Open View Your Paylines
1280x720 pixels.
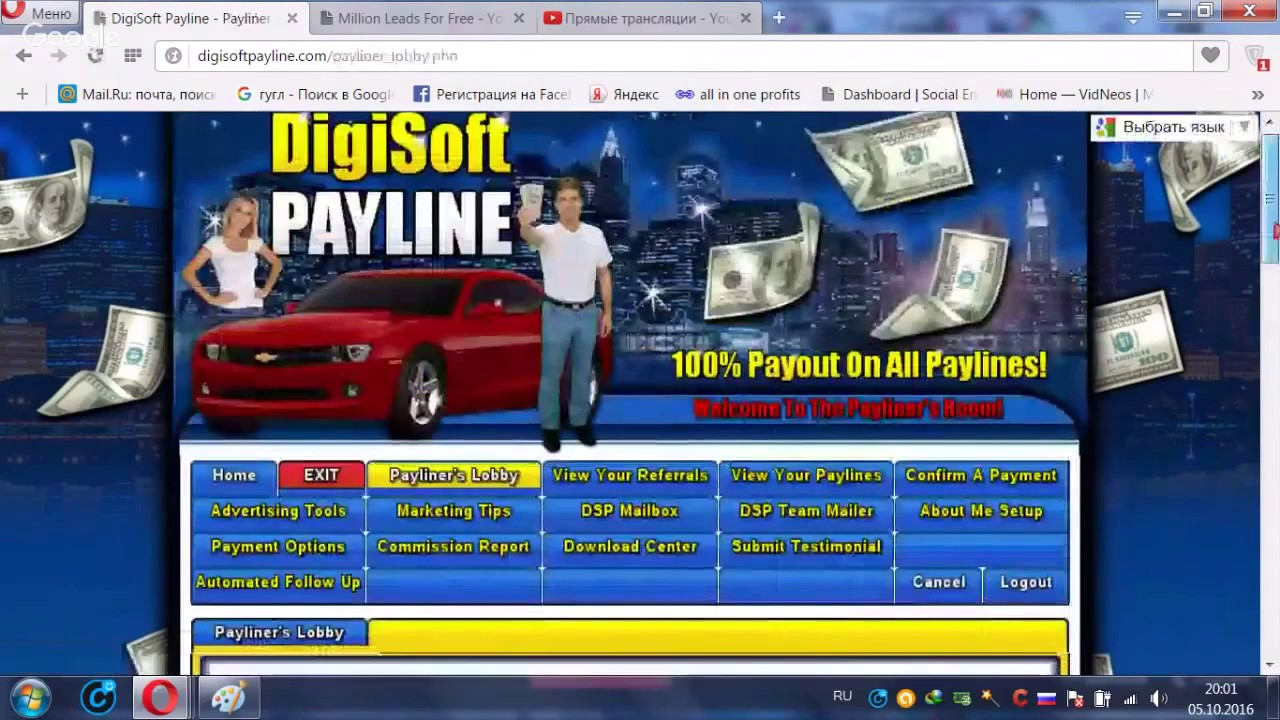pyautogui.click(x=806, y=475)
